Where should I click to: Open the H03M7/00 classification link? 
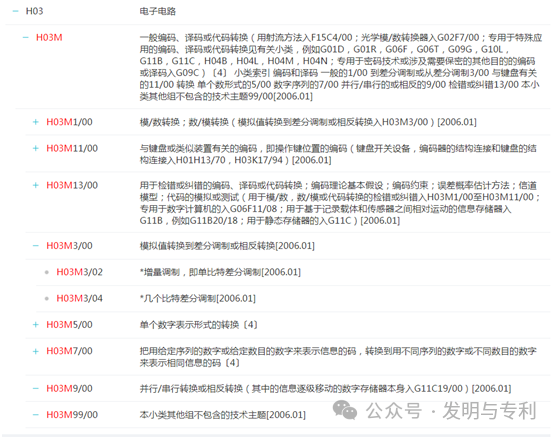tap(69, 351)
